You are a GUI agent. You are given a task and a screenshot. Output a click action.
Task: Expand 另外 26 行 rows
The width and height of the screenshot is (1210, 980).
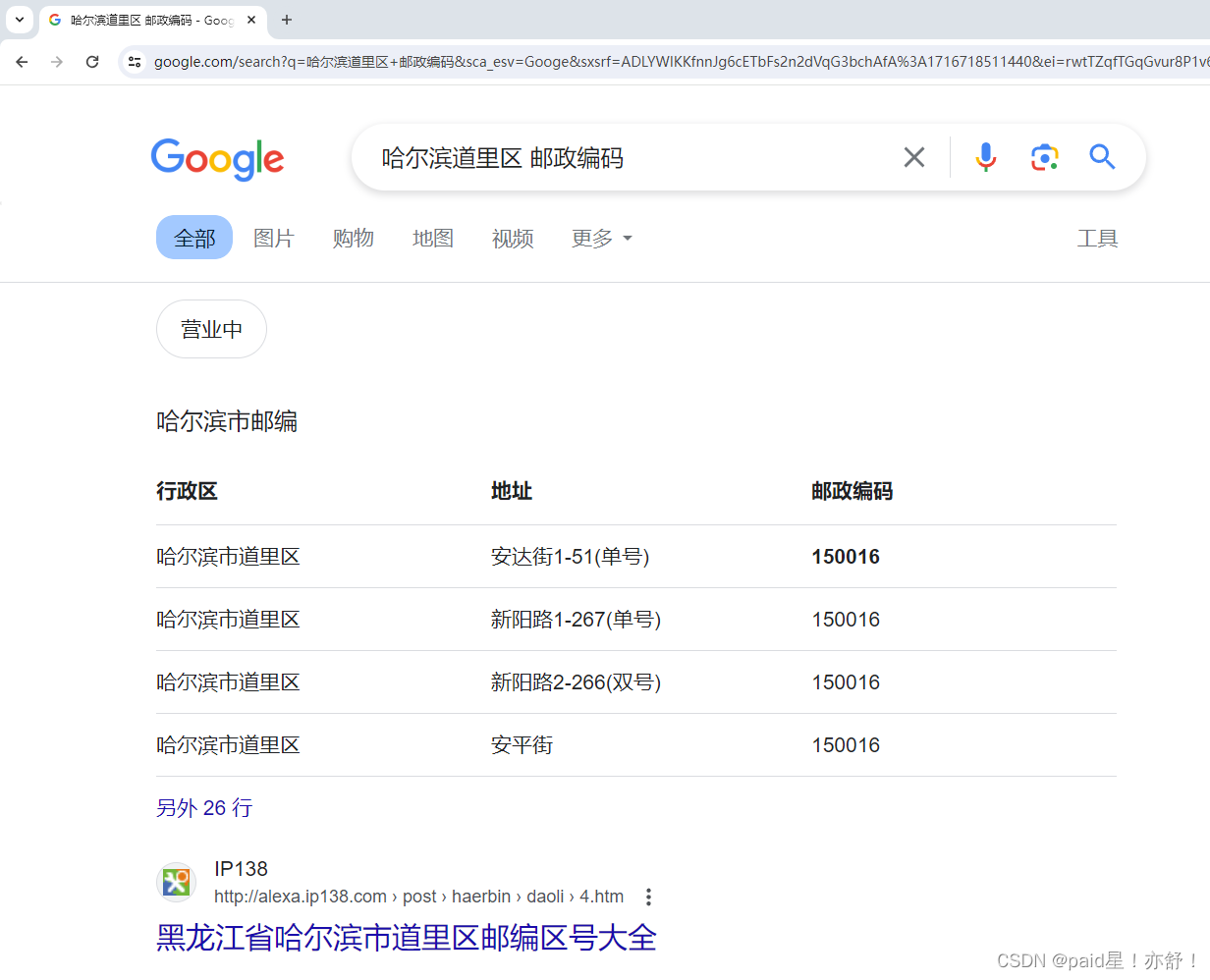click(x=204, y=808)
